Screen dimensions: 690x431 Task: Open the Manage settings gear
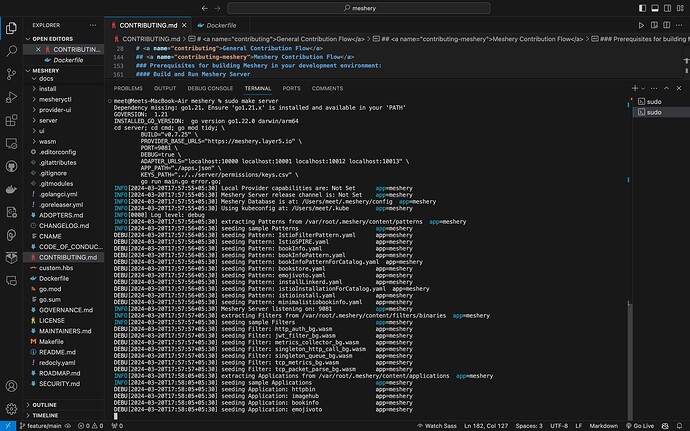coord(11,409)
